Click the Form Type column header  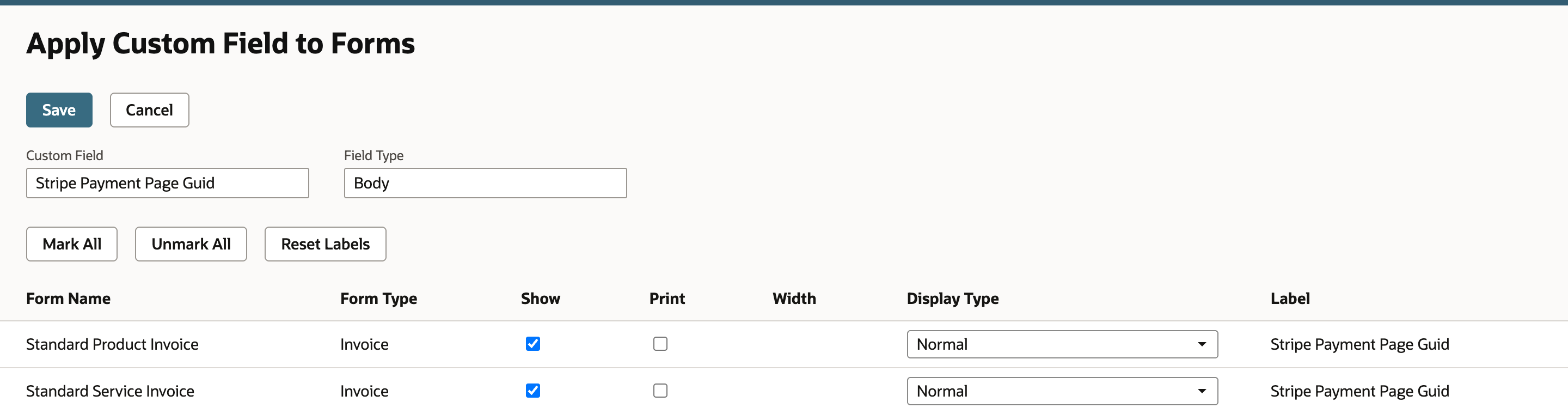pos(378,299)
